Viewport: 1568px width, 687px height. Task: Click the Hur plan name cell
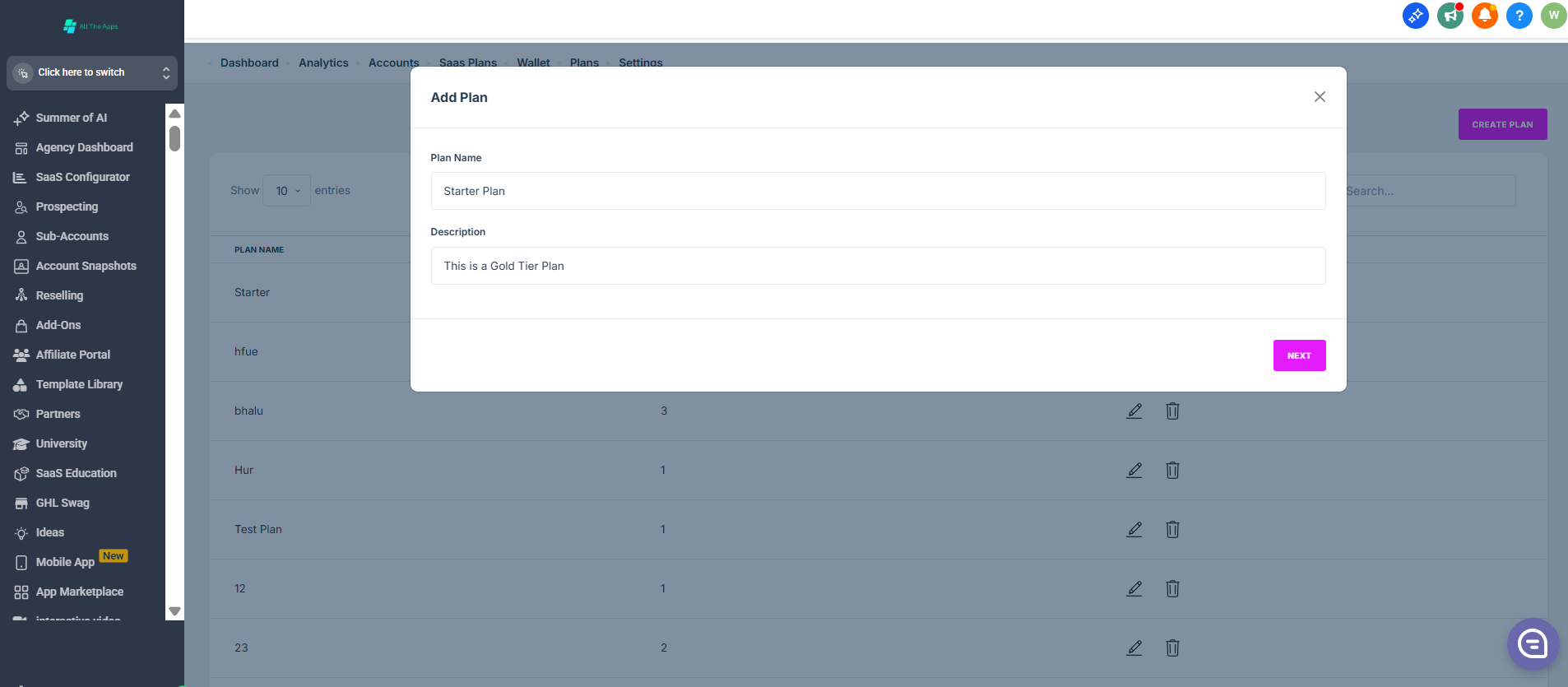pyautogui.click(x=244, y=470)
